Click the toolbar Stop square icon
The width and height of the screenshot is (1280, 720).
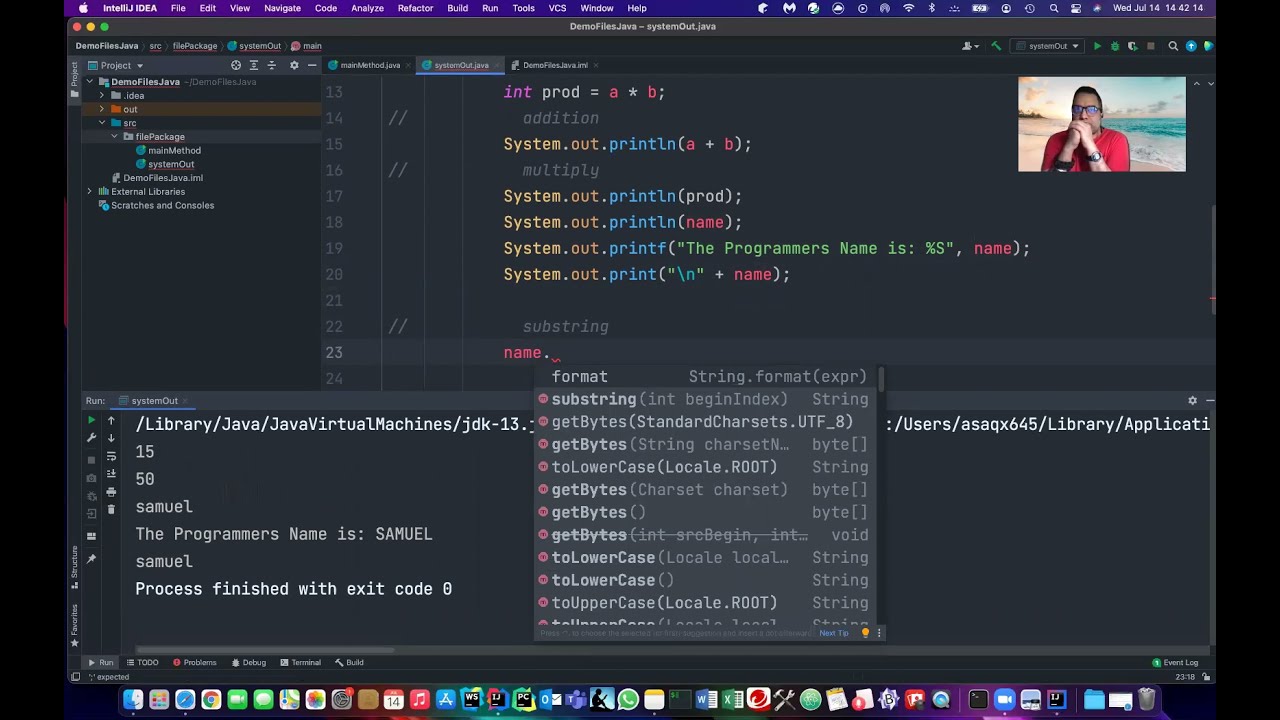click(1150, 46)
